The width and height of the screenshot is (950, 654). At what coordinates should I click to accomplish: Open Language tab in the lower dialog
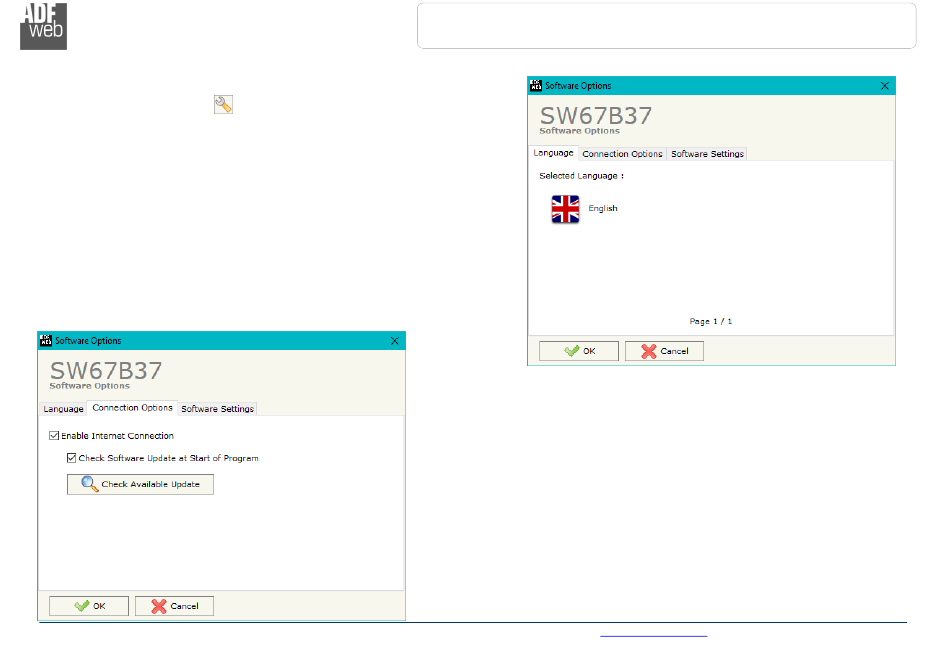click(63, 409)
